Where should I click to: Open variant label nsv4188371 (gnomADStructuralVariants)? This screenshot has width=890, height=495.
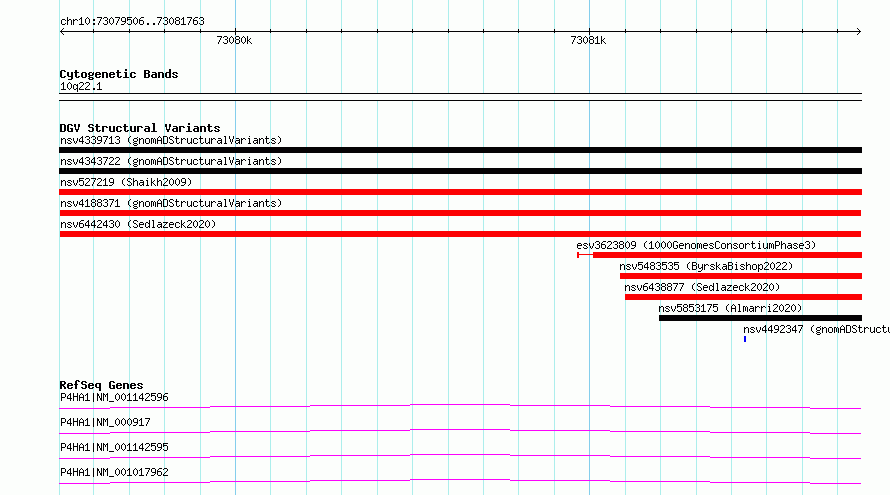tap(171, 203)
